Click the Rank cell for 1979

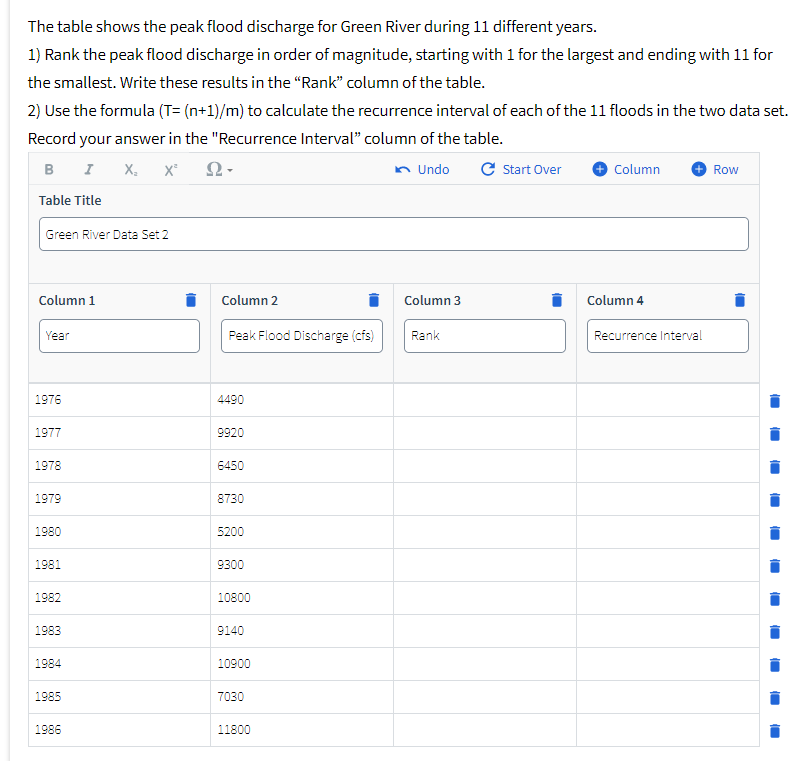tap(485, 499)
